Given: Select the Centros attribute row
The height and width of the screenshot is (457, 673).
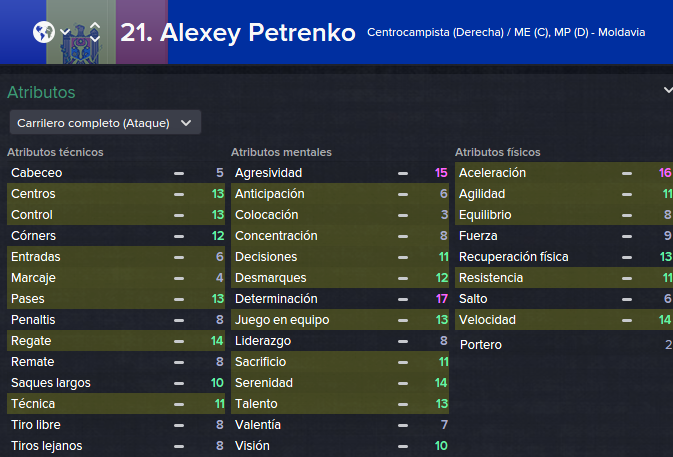Looking at the screenshot, I should point(116,194).
